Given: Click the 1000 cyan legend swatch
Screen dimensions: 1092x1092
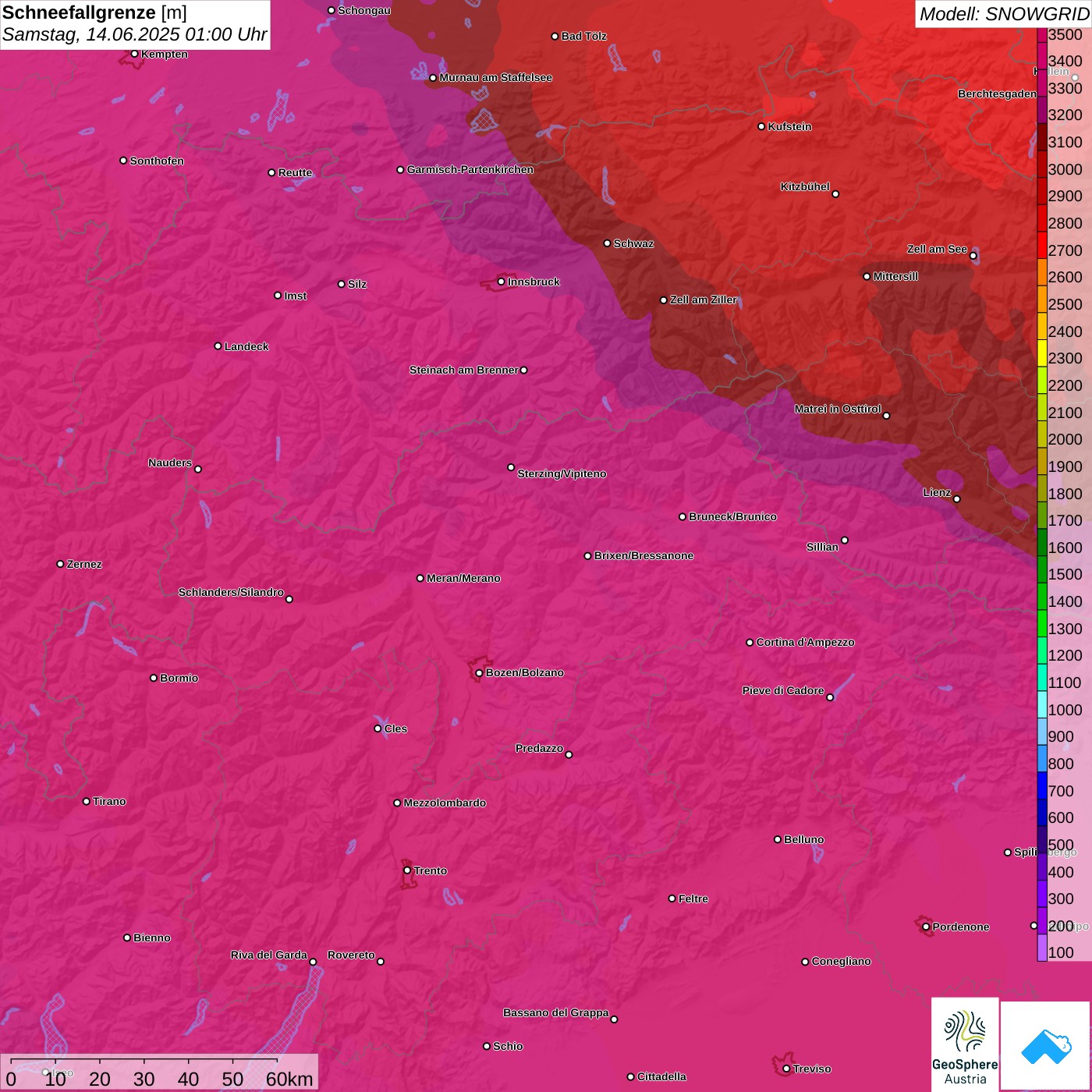Looking at the screenshot, I should (x=1042, y=704).
